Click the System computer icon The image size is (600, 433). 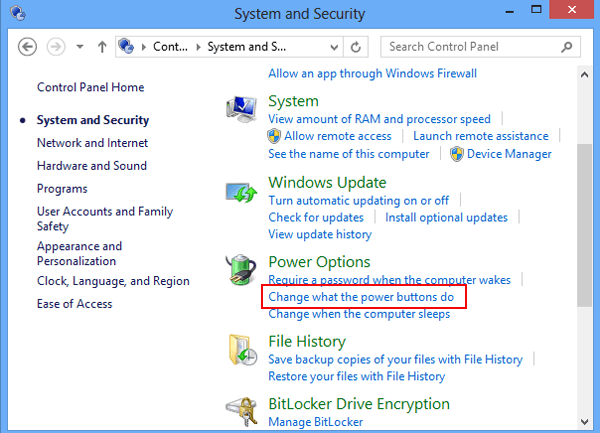(241, 109)
